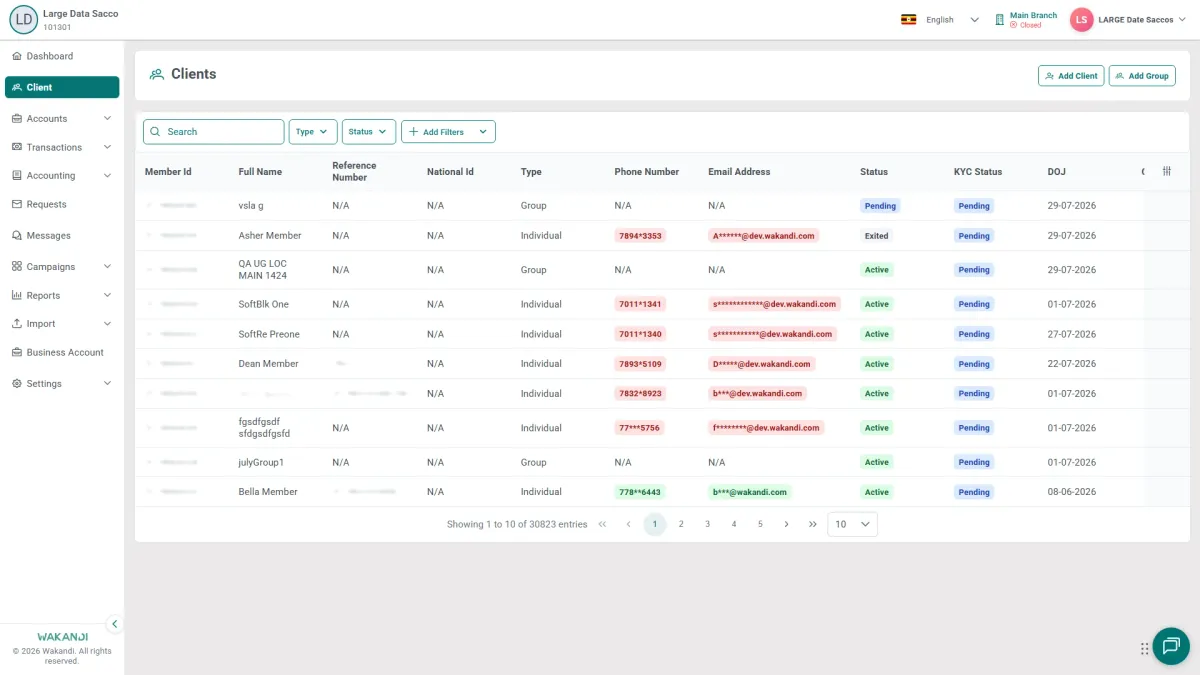1200x675 pixels.
Task: Click the Exited status badge for Asher Member
Action: 877,236
